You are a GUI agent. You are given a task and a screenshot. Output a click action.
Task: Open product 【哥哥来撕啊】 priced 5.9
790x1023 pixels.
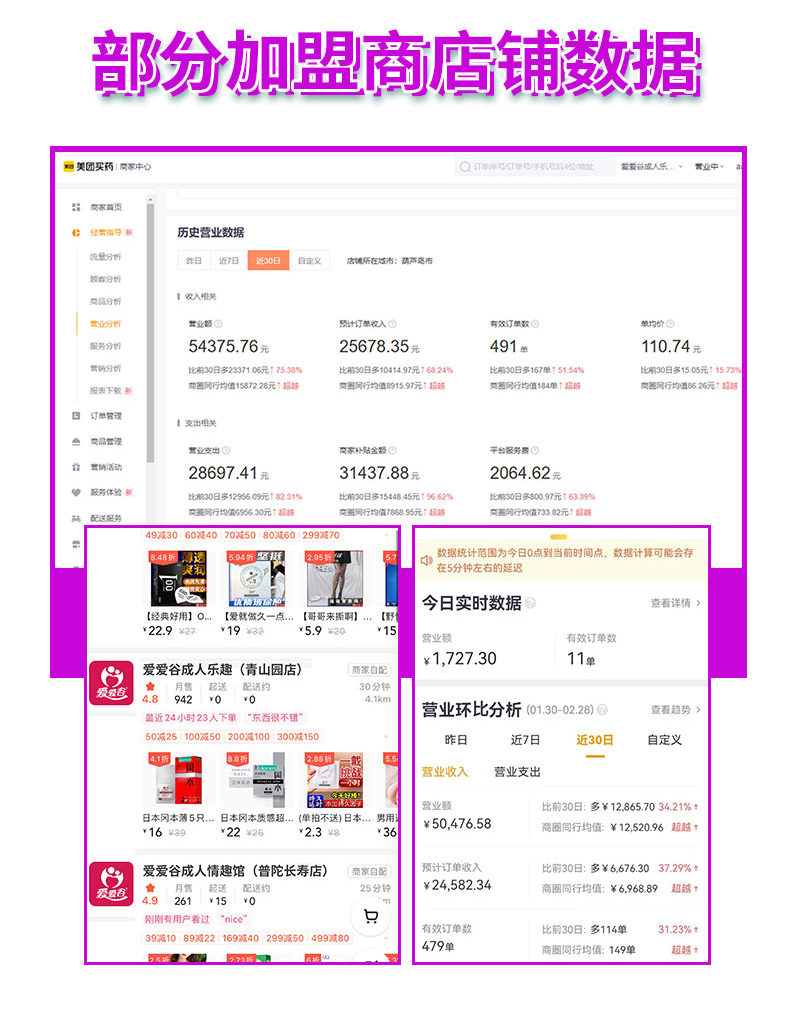tap(335, 593)
